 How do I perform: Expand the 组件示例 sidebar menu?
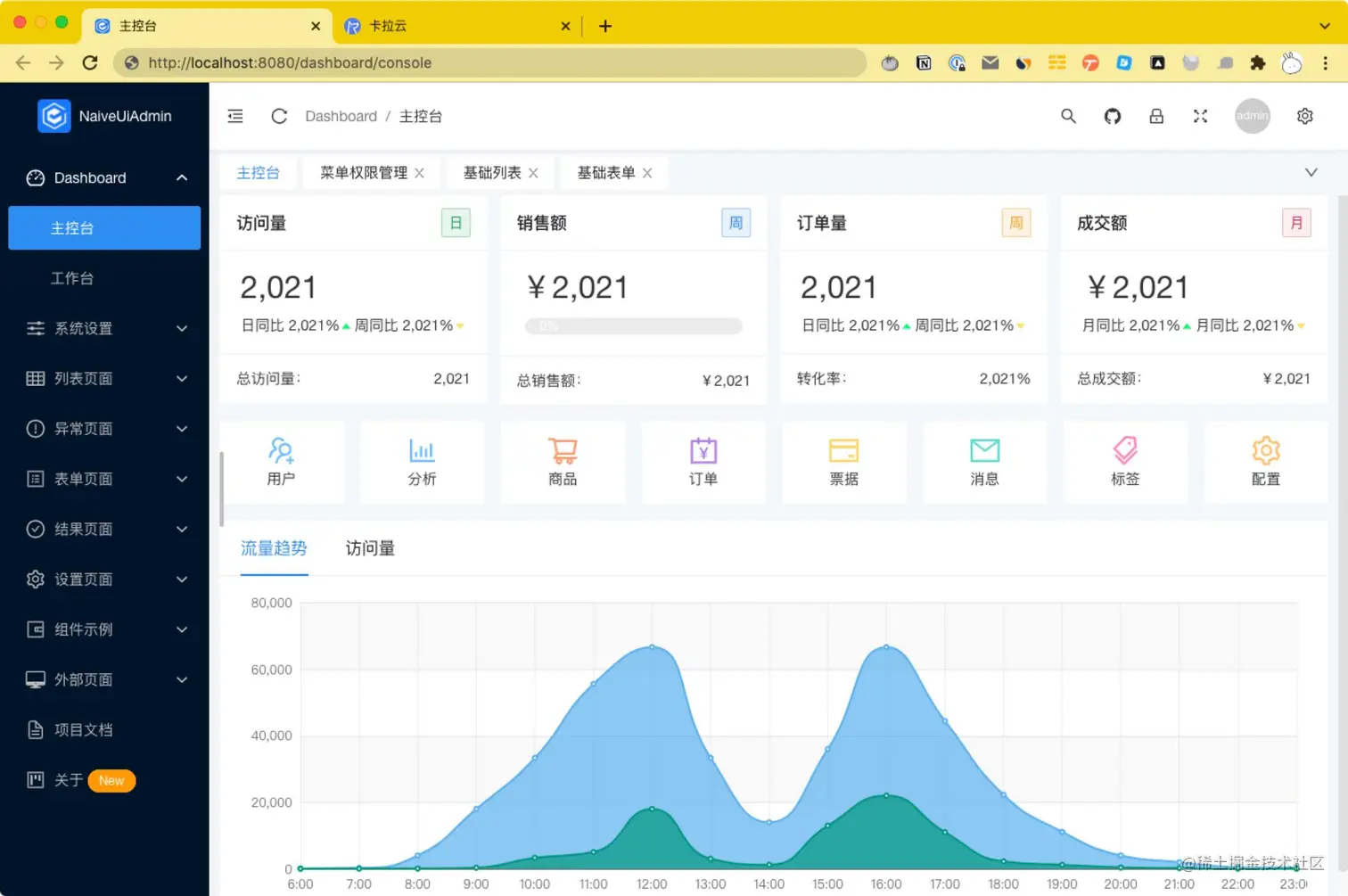click(104, 629)
